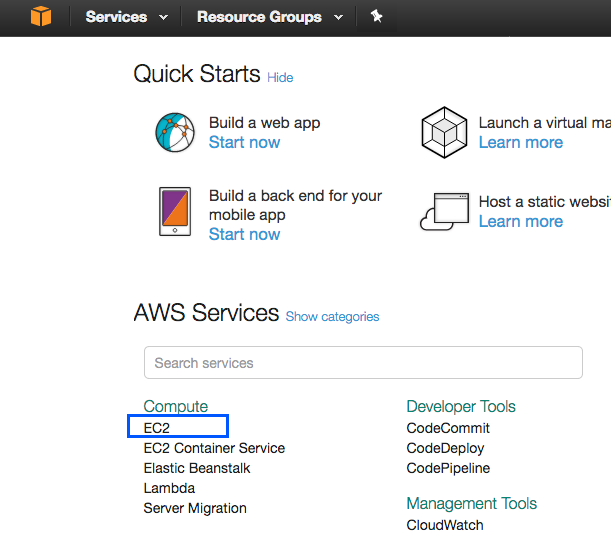Click Learn more for virtual machine
Viewport: 611px width, 534px height.
(x=521, y=142)
